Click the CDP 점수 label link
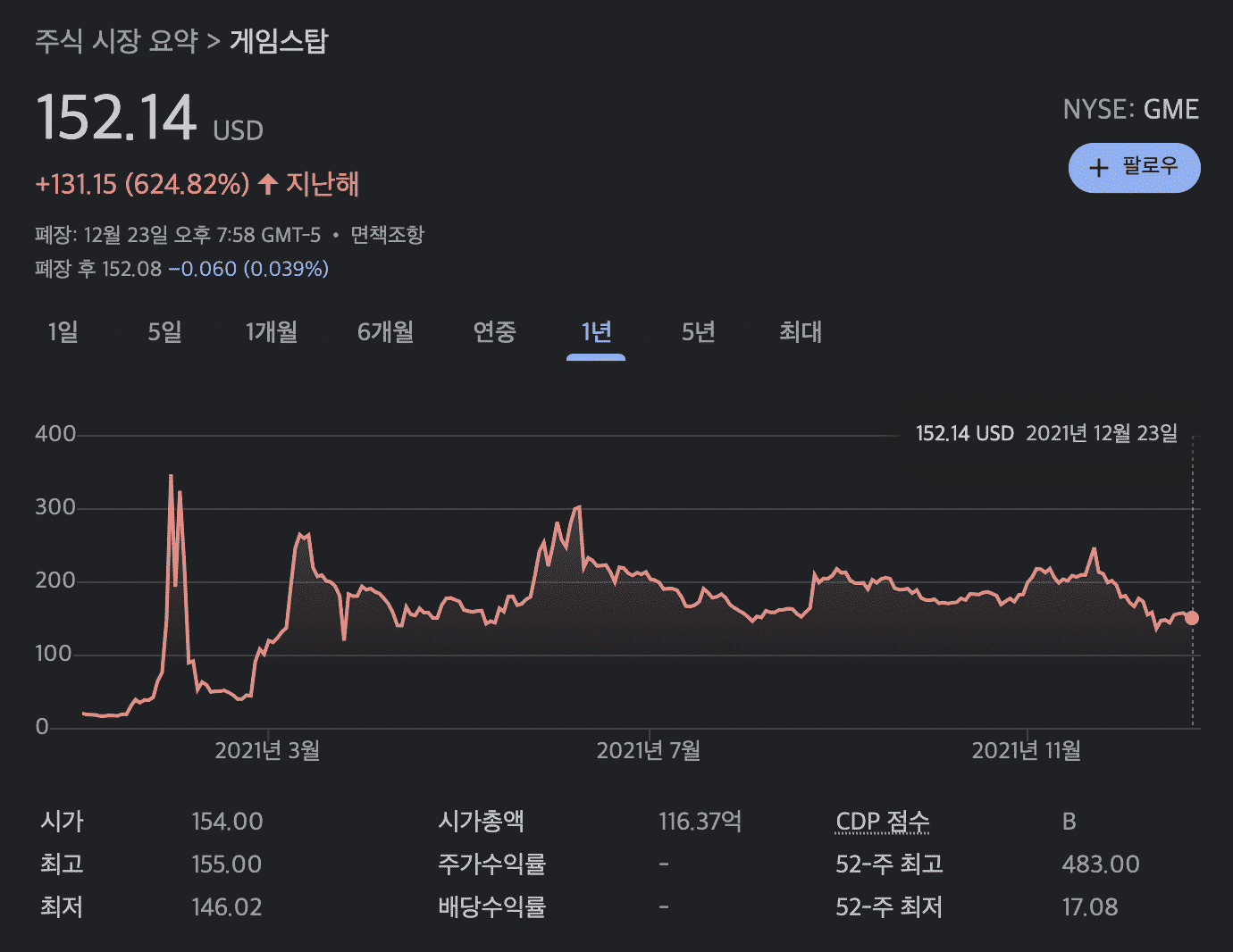 [x=883, y=822]
